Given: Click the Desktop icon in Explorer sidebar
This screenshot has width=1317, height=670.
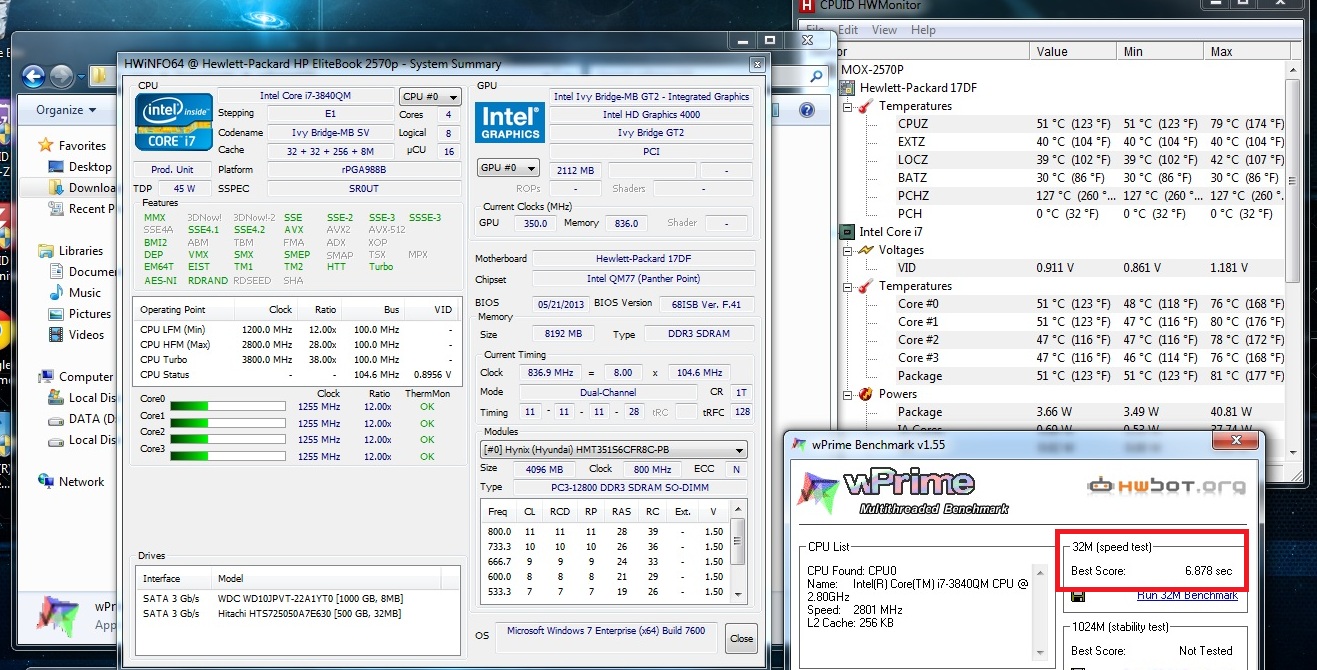Looking at the screenshot, I should click(56, 167).
